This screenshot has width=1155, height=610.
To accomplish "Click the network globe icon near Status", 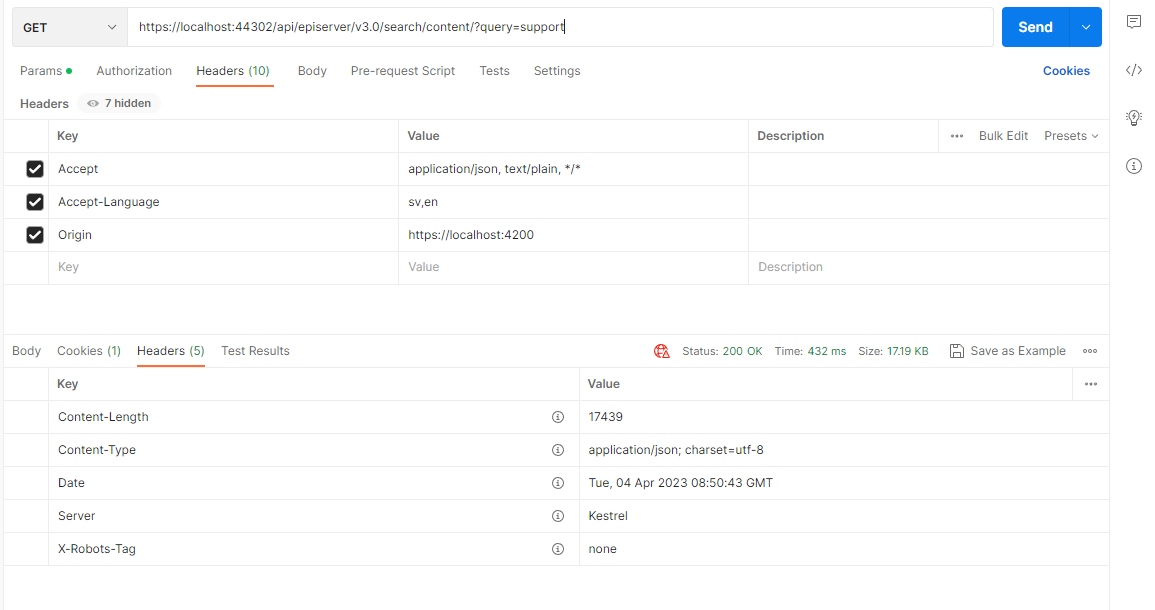I will pos(661,351).
